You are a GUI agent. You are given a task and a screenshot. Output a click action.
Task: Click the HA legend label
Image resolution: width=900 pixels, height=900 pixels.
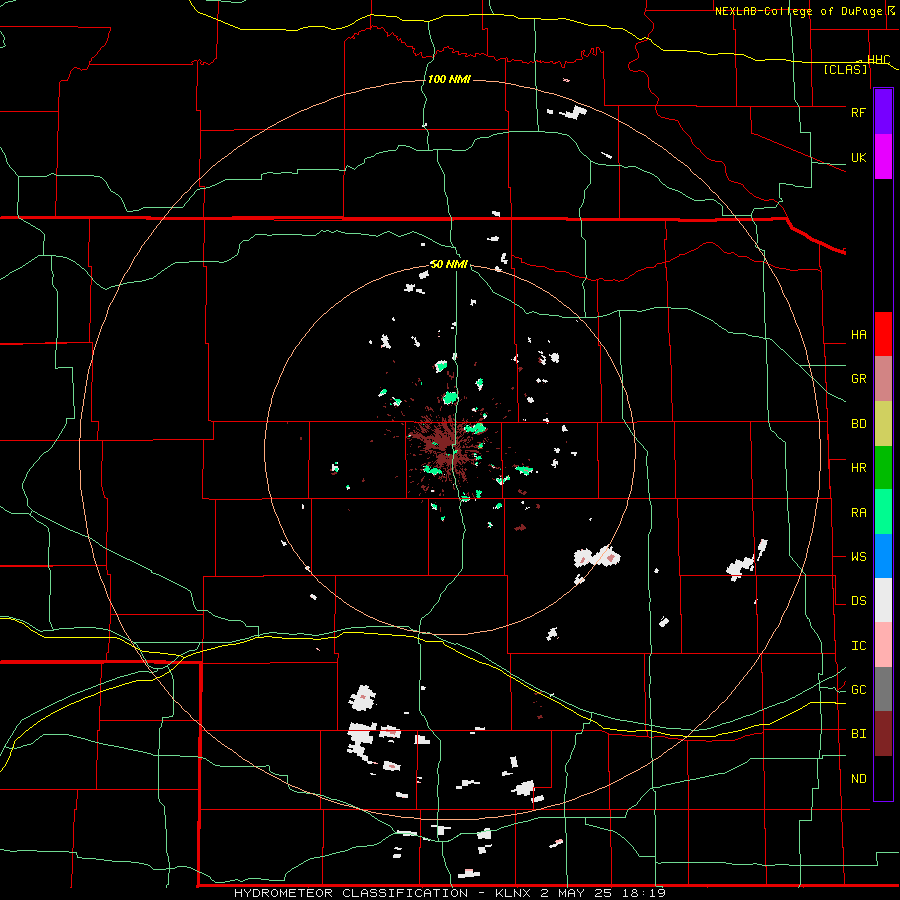858,335
